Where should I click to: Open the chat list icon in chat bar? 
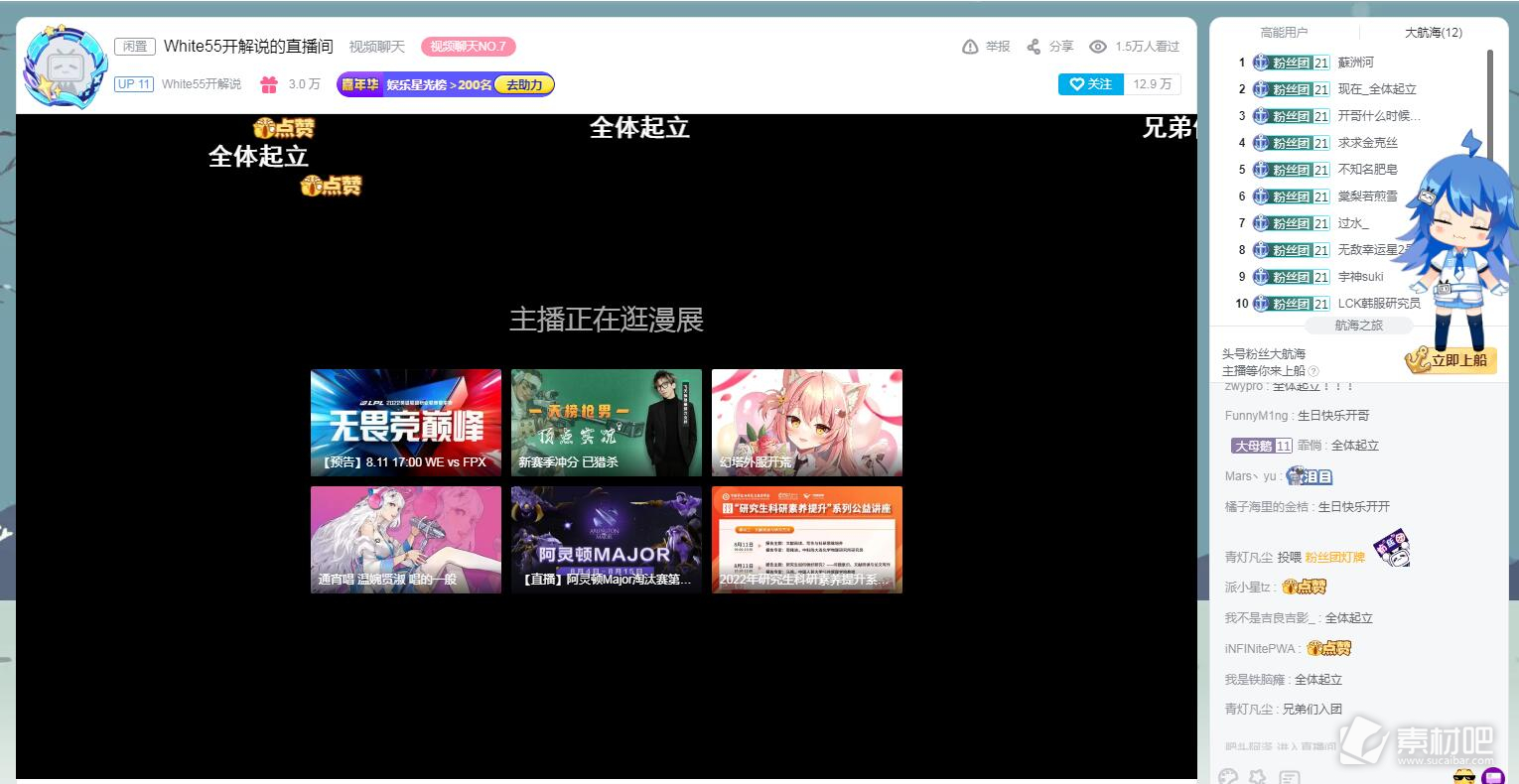point(1290,777)
